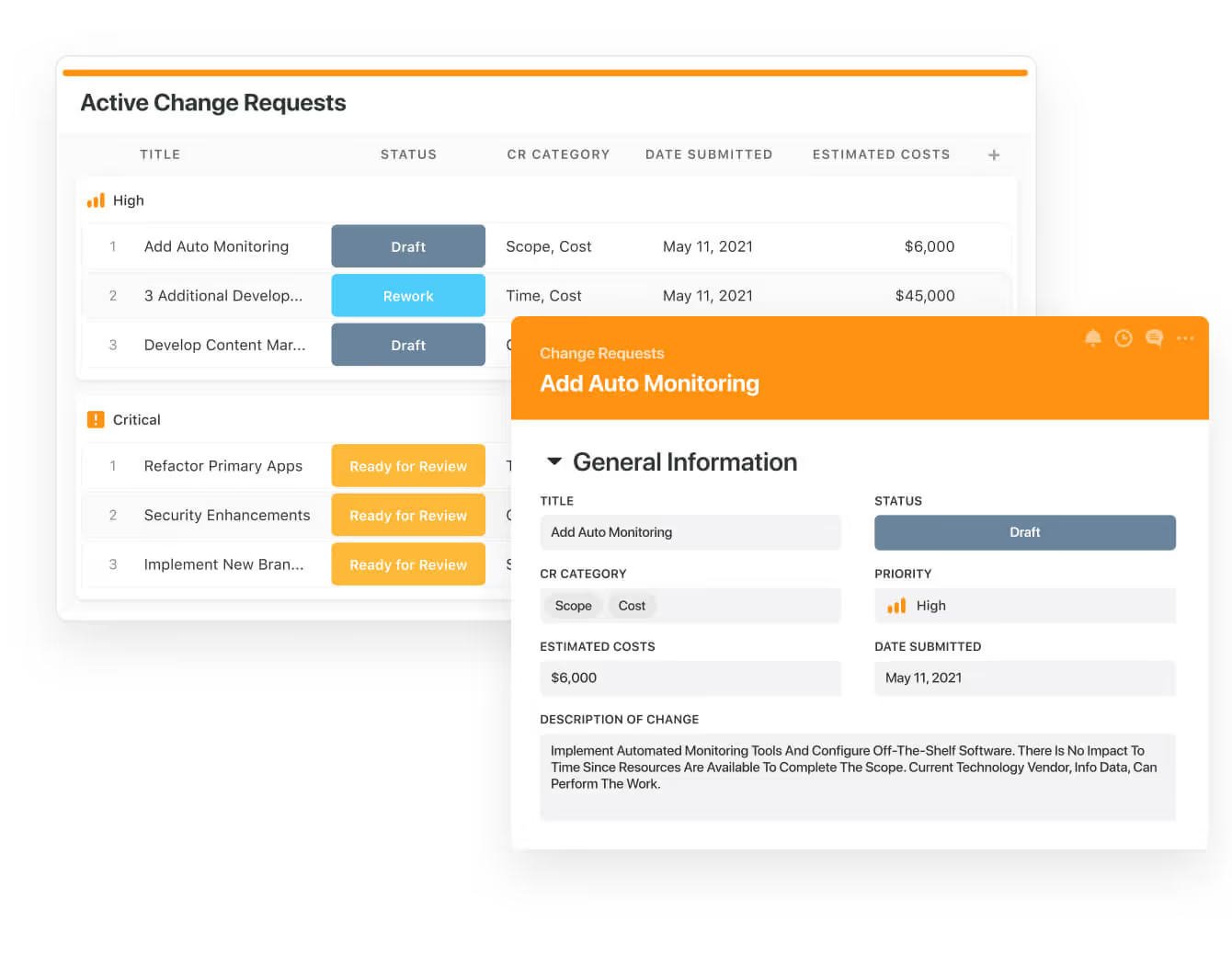1232x956 pixels.
Task: Click the Rework status for 3 Additional Develop
Action: coord(408,296)
